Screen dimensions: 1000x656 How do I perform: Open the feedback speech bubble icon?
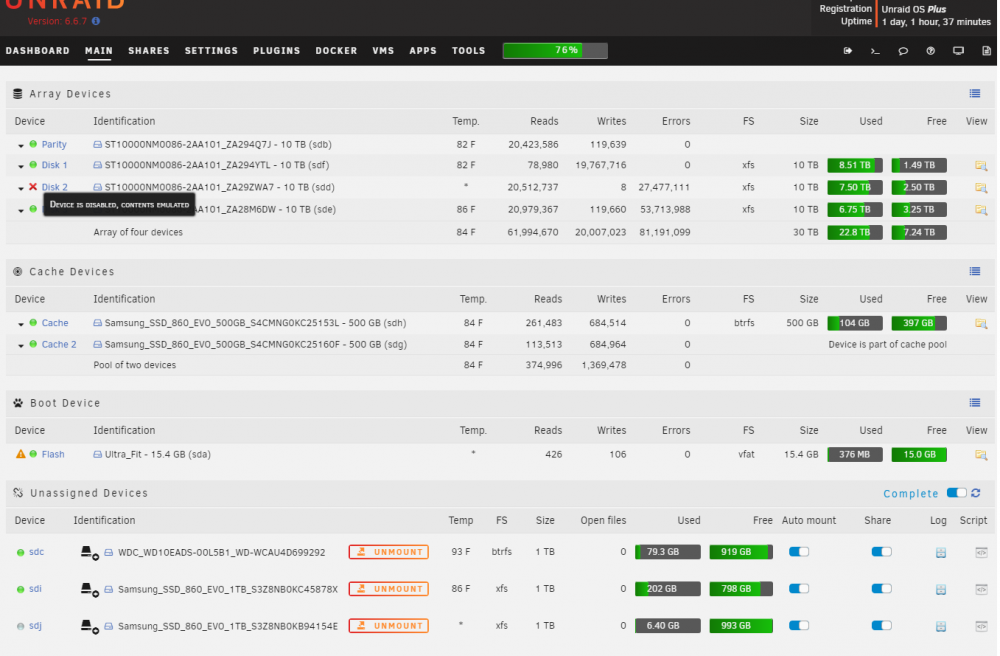coord(903,51)
